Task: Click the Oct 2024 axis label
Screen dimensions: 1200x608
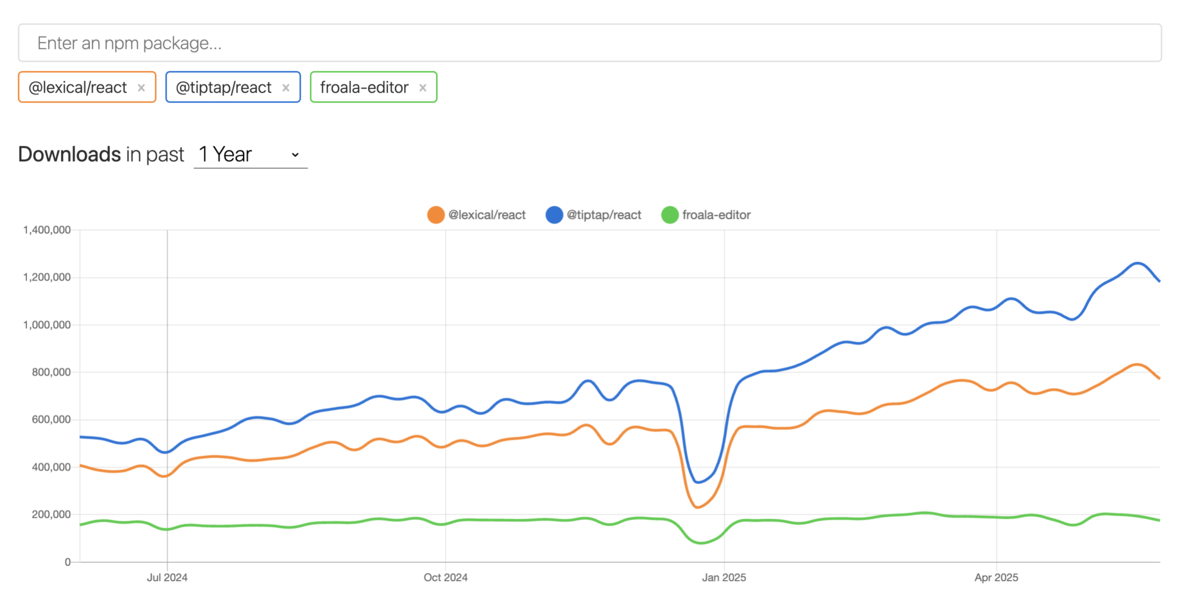Action: point(445,578)
